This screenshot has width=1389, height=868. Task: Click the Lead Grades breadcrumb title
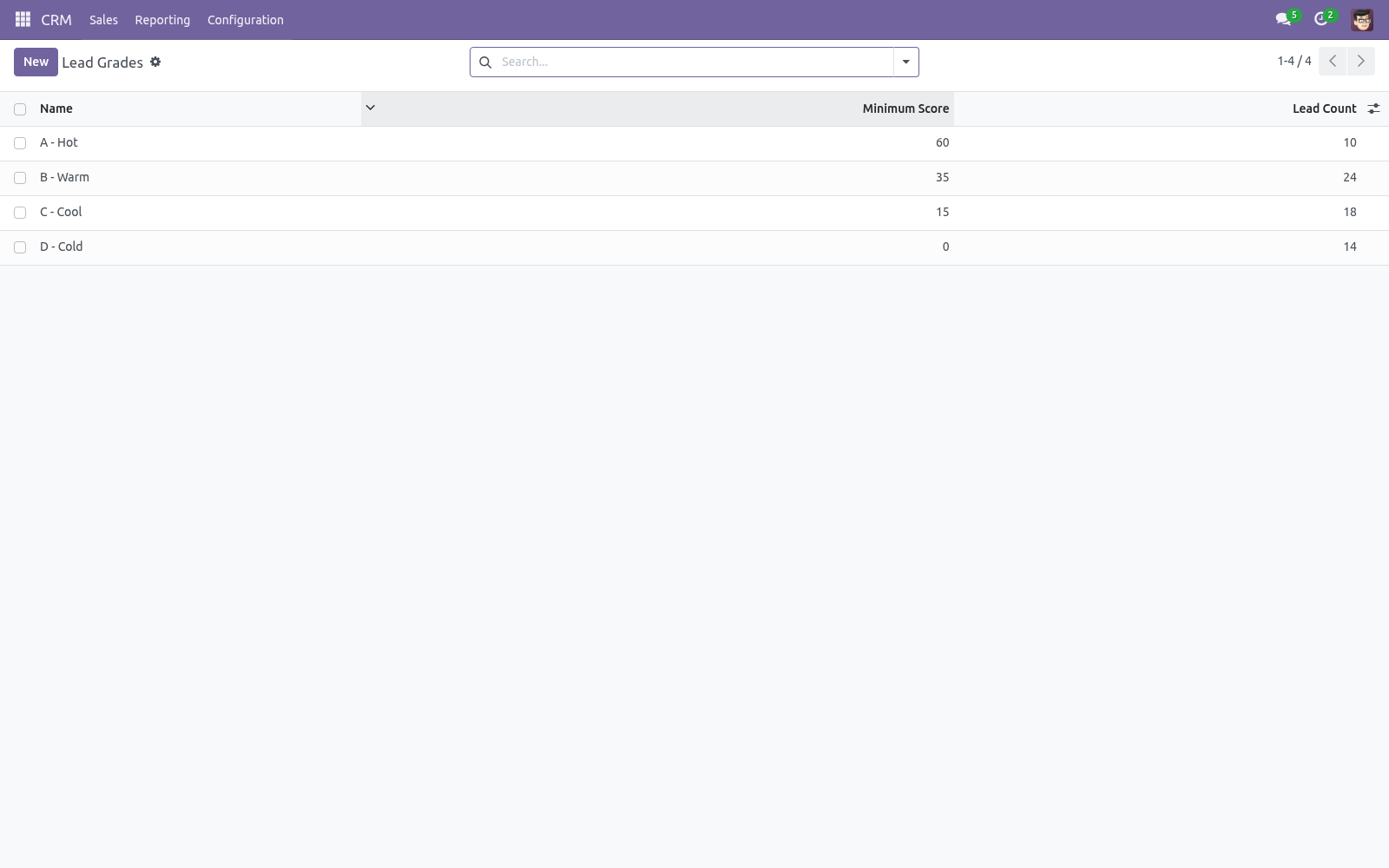click(x=102, y=62)
